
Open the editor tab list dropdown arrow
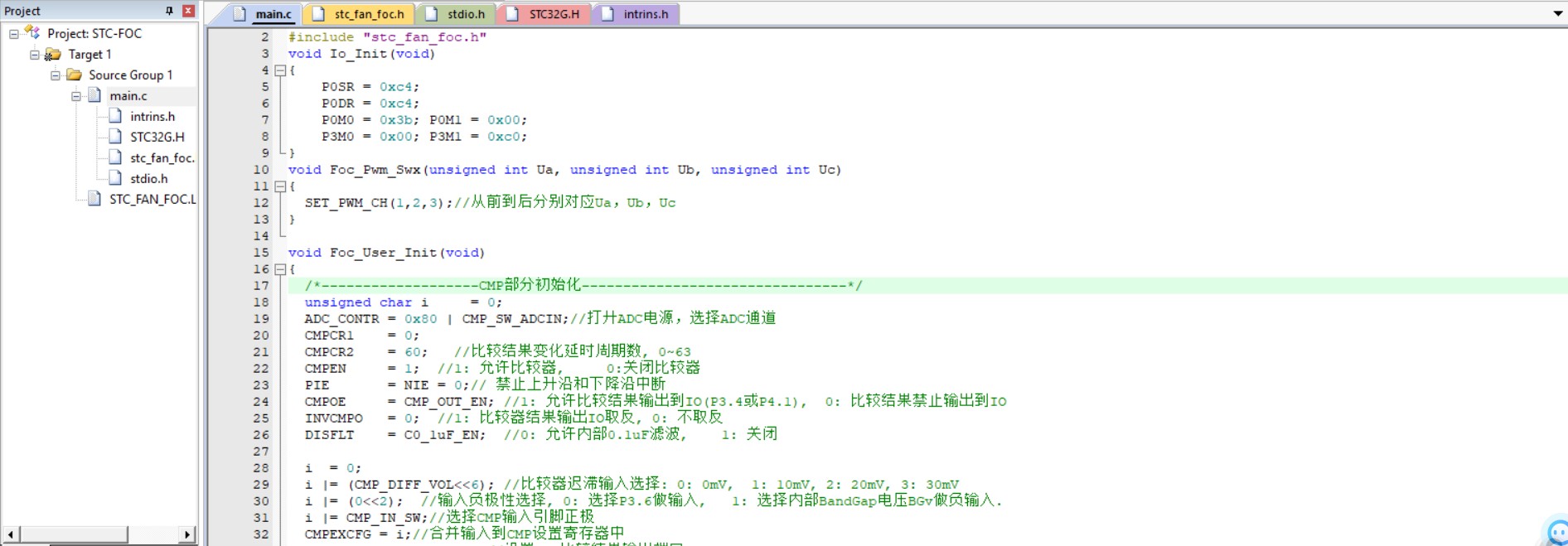click(x=1558, y=13)
